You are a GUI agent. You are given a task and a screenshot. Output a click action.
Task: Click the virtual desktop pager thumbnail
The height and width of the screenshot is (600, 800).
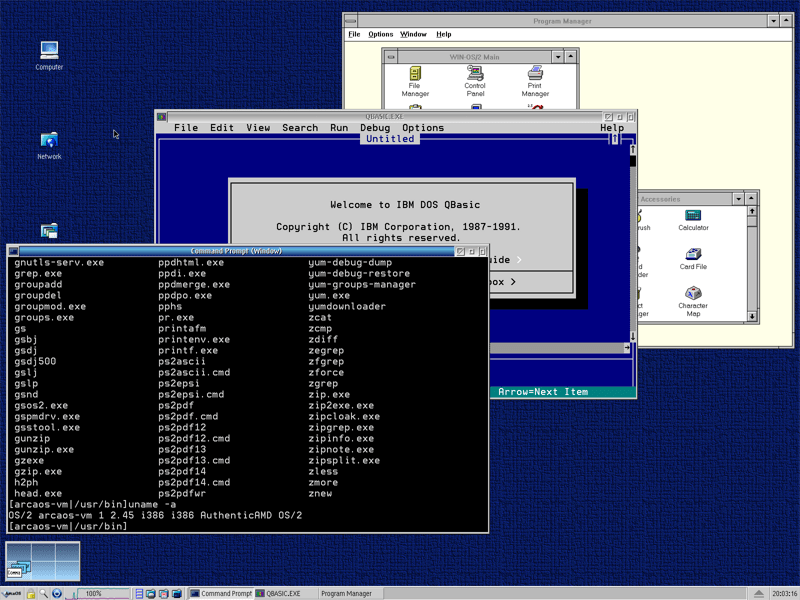pos(42,562)
